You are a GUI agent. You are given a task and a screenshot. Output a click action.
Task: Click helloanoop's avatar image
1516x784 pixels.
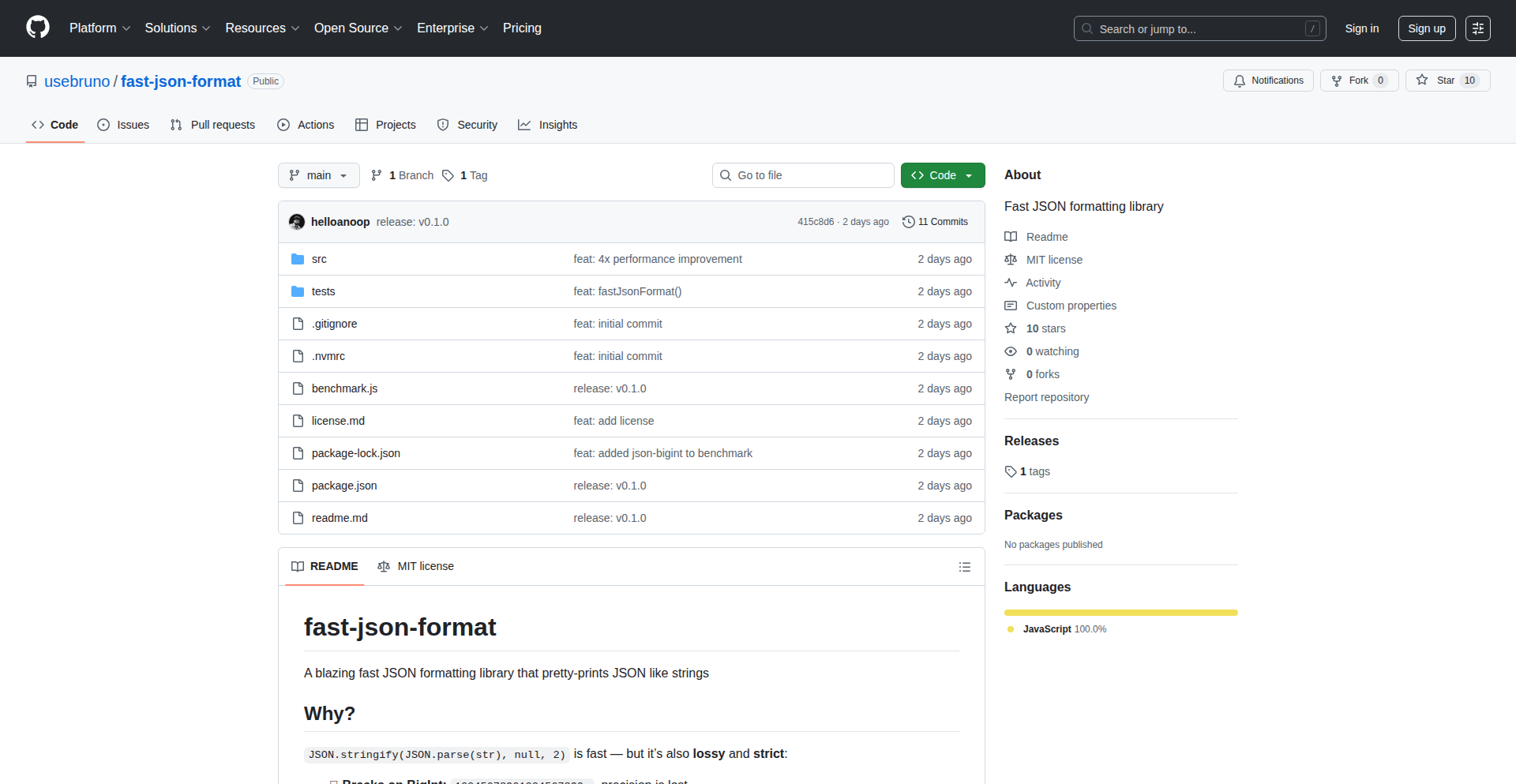(x=297, y=222)
